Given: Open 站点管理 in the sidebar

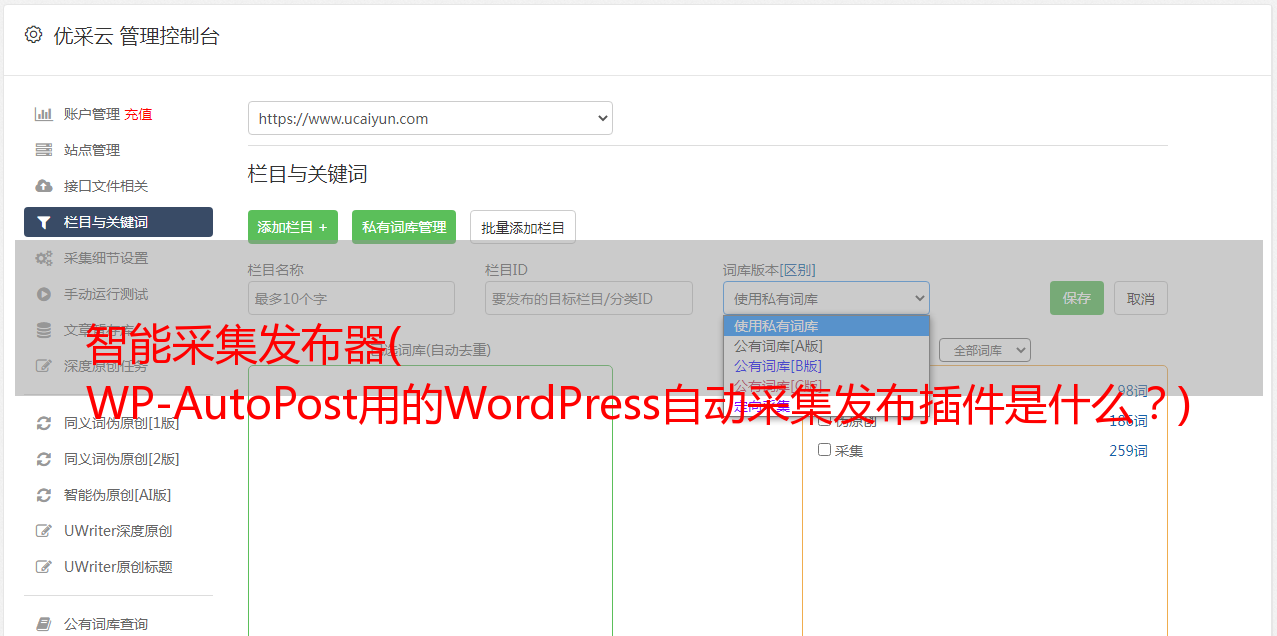Looking at the screenshot, I should point(92,150).
